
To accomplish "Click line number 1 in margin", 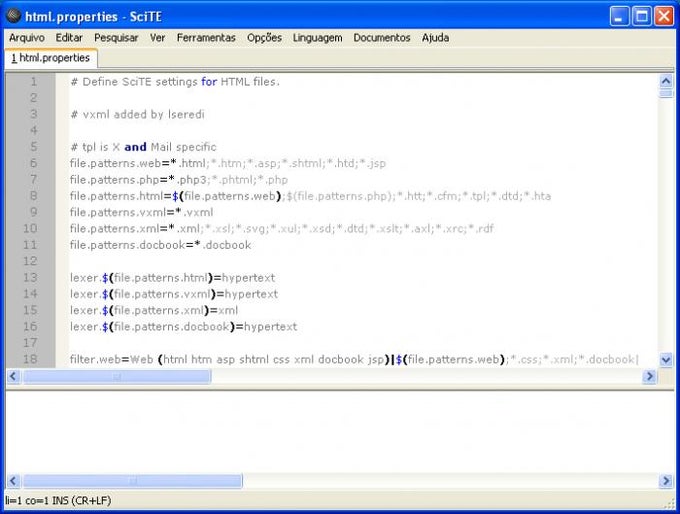I will click(x=33, y=82).
